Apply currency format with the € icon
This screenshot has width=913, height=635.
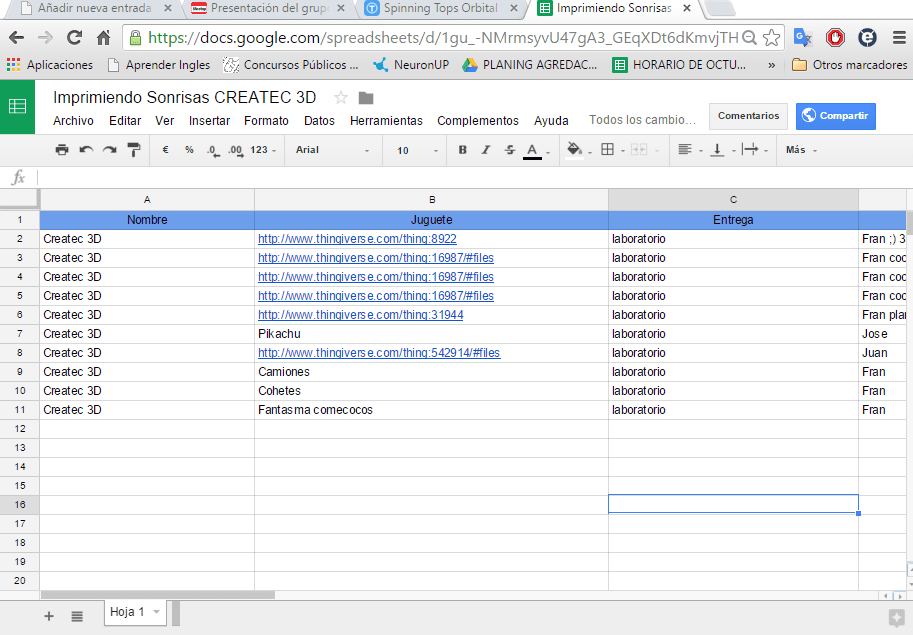tap(163, 149)
